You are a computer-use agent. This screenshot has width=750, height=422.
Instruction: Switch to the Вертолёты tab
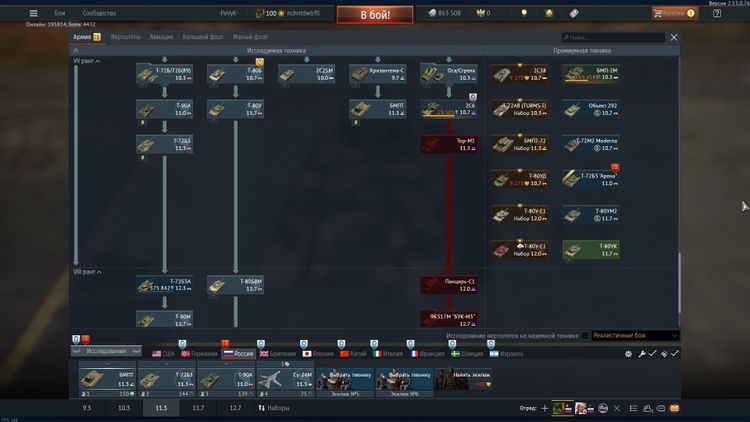125,37
